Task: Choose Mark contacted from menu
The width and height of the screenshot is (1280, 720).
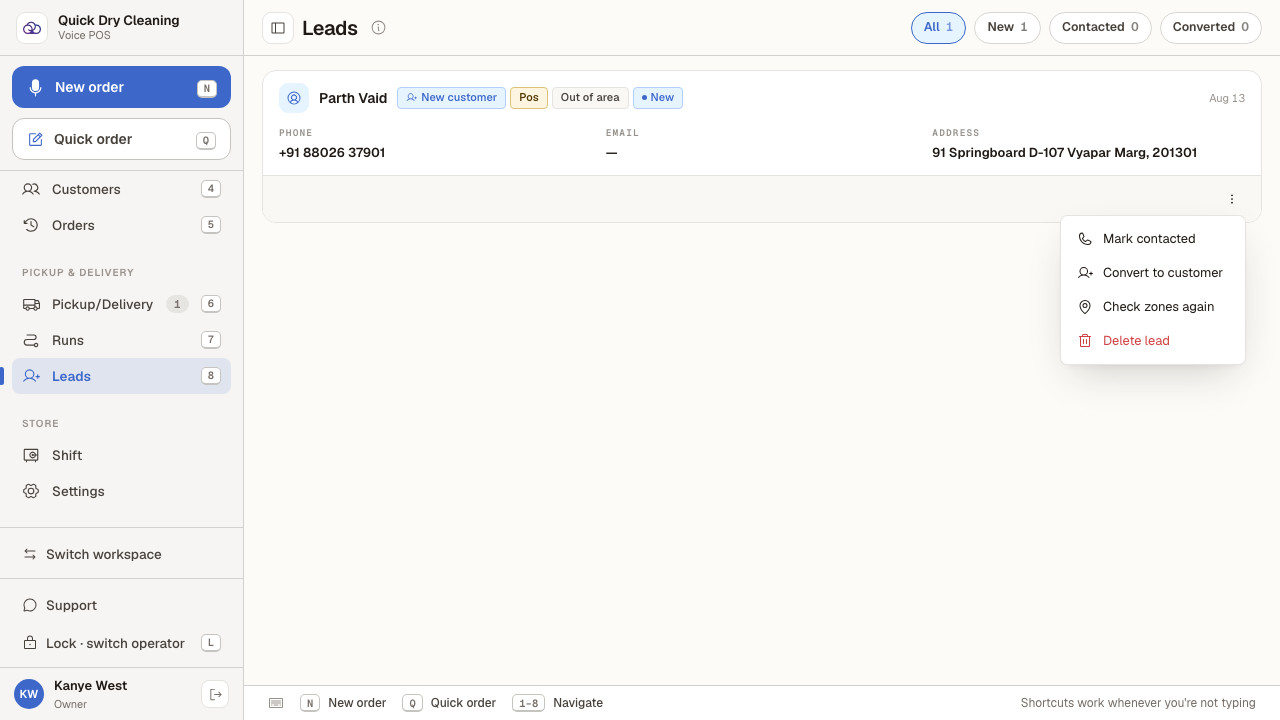Action: [1153, 239]
